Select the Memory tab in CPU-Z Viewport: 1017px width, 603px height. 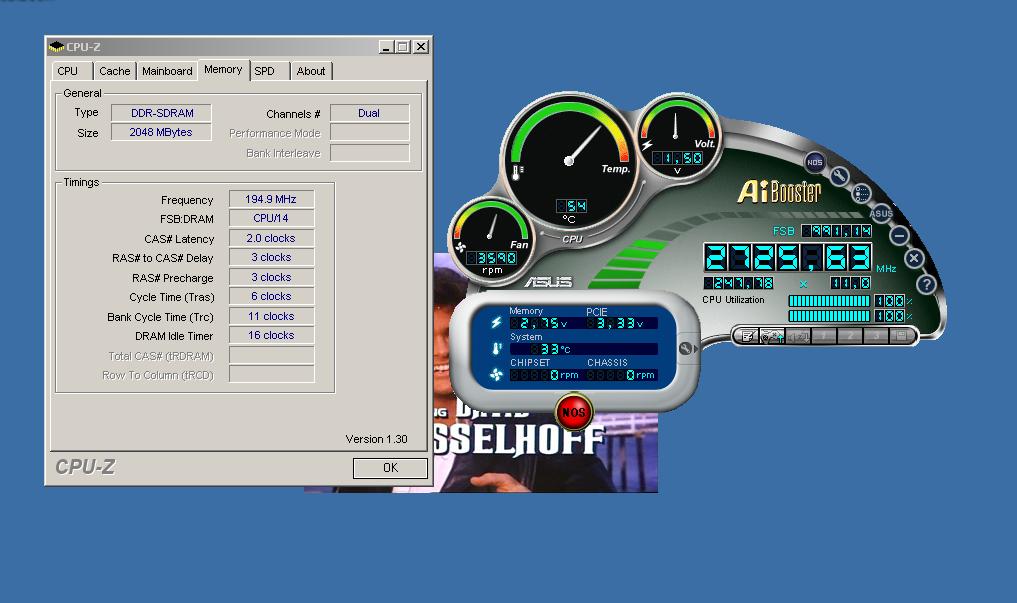223,70
